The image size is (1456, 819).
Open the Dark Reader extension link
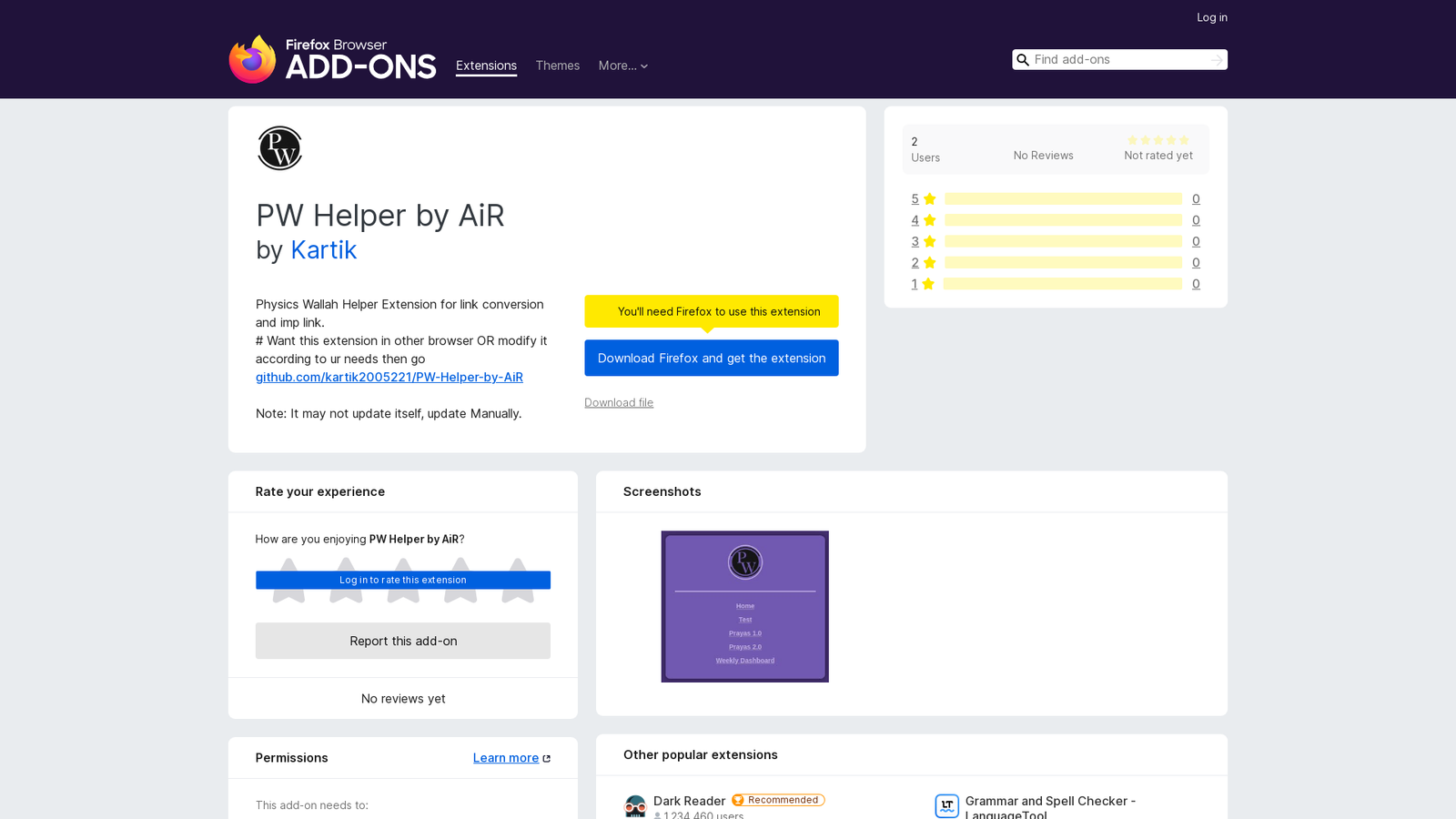point(689,801)
